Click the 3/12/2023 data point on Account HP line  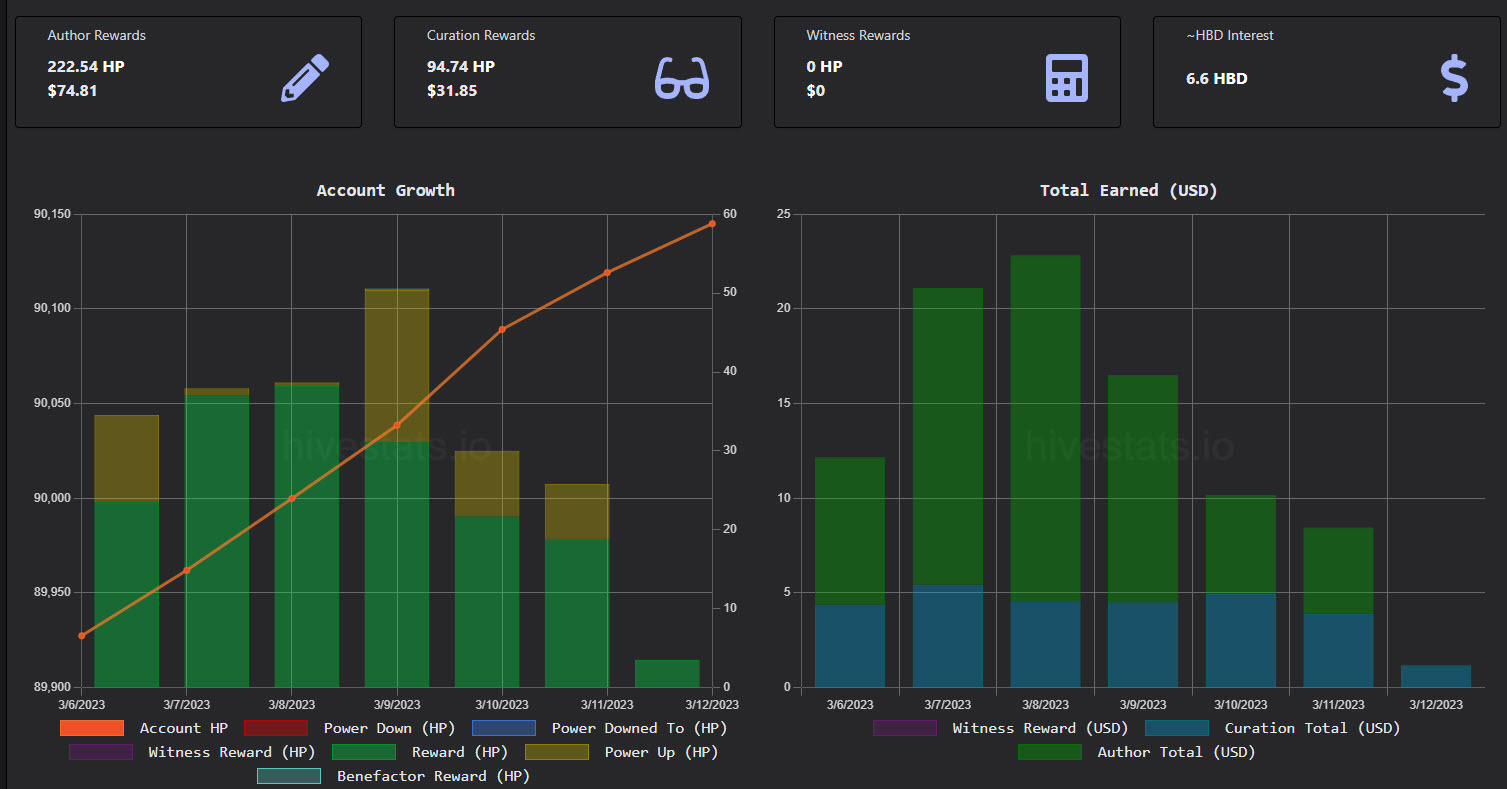(712, 224)
